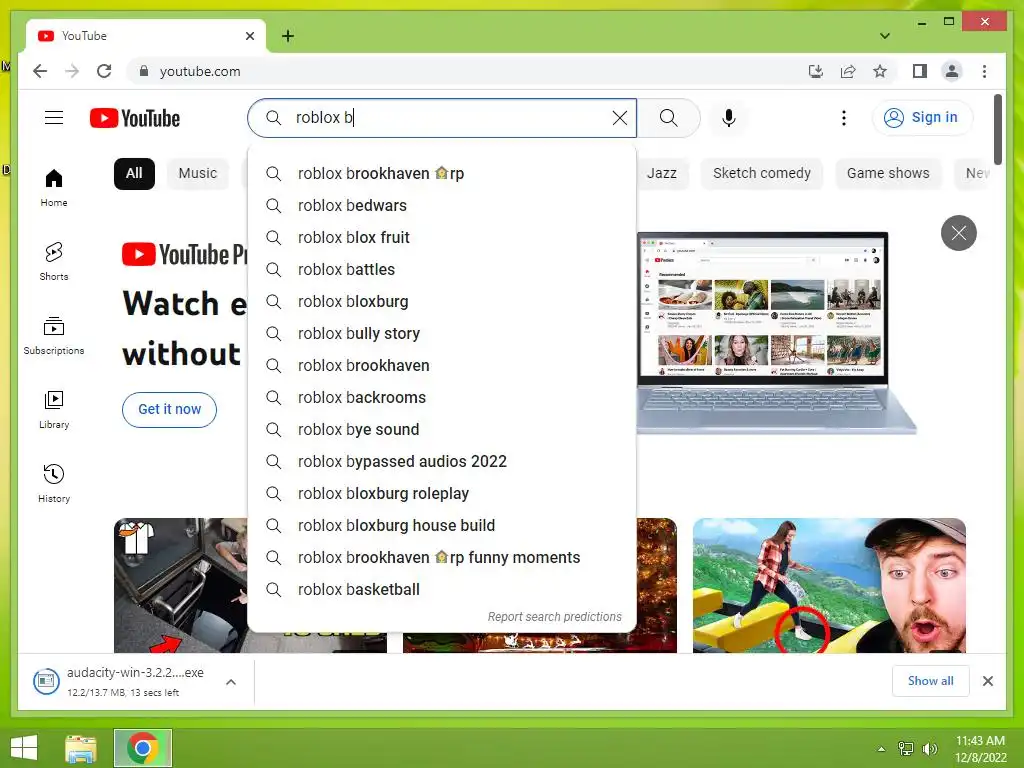
Task: Choose suggestion roblox bloxburg house build
Action: 442,526
